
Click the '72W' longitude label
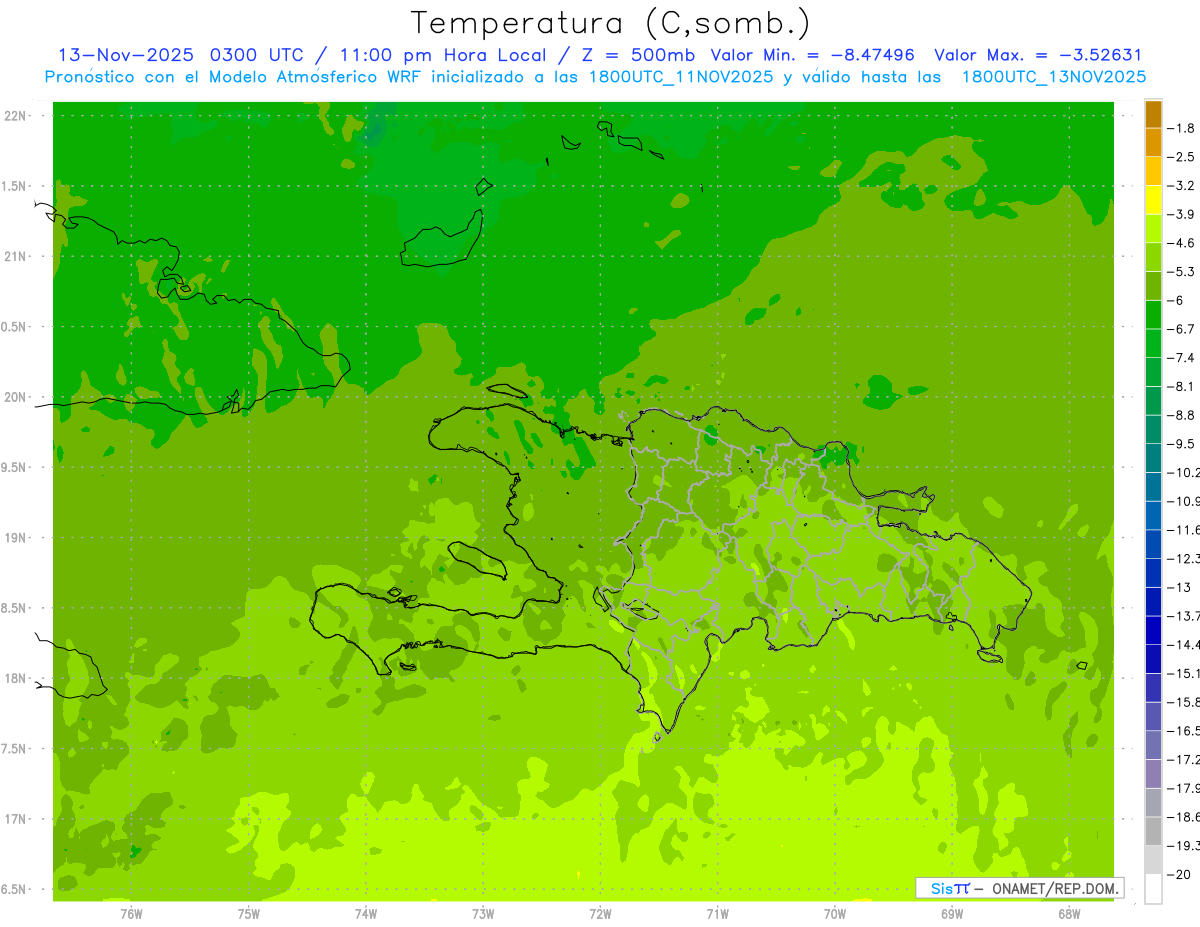tap(600, 913)
